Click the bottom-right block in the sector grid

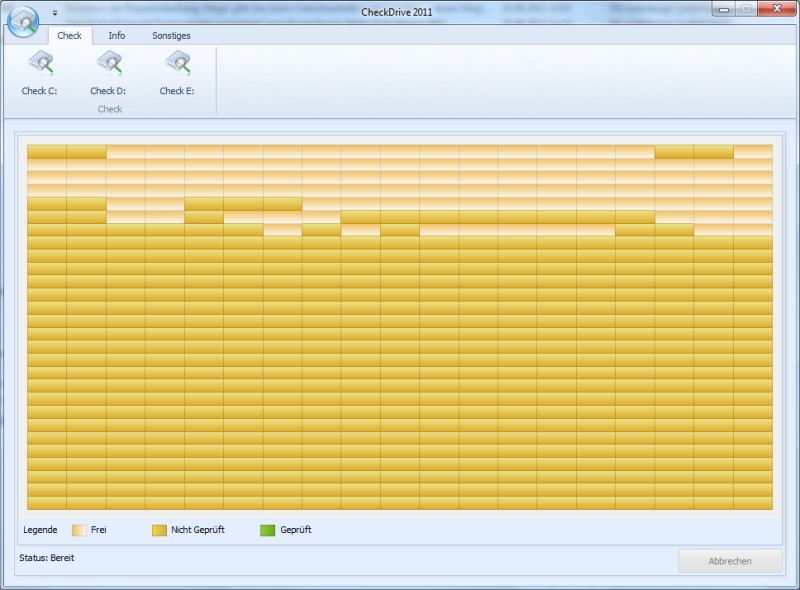click(753, 503)
